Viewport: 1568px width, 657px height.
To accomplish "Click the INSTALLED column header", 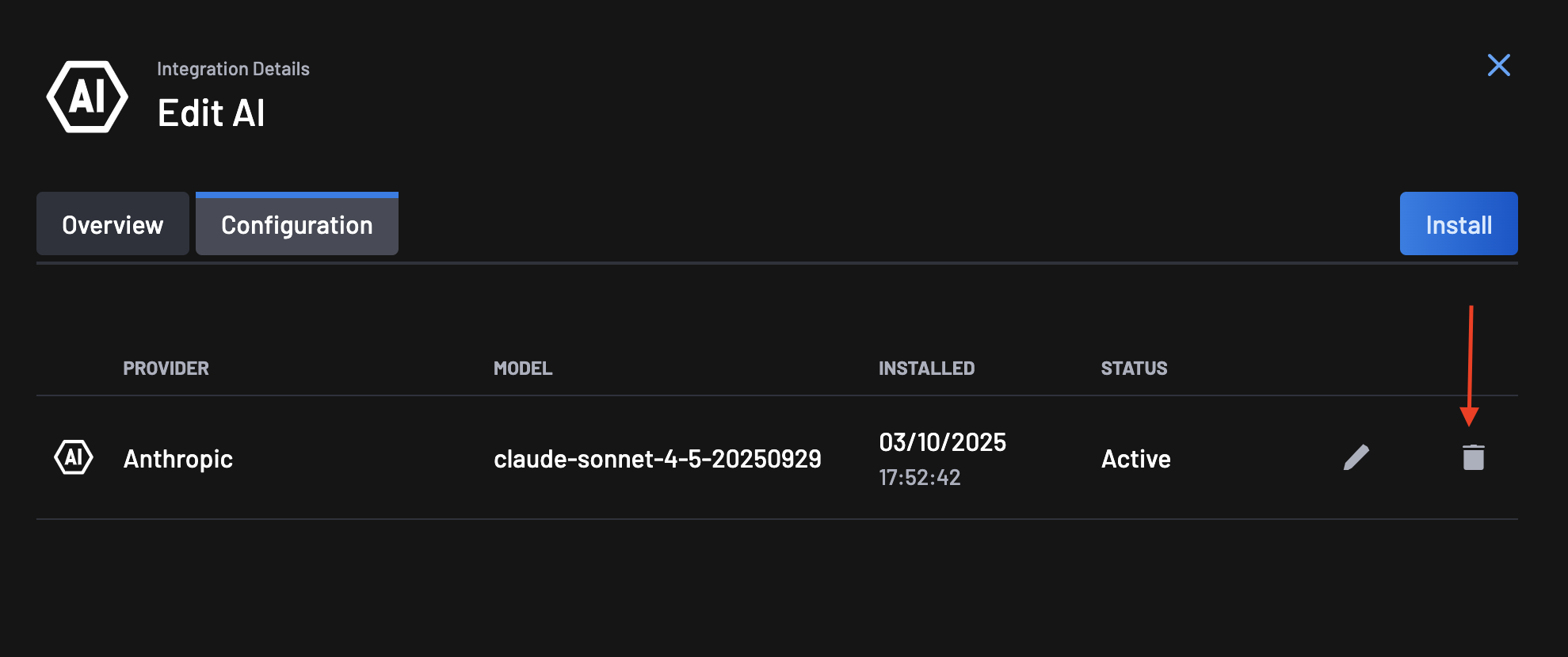I will pyautogui.click(x=926, y=368).
